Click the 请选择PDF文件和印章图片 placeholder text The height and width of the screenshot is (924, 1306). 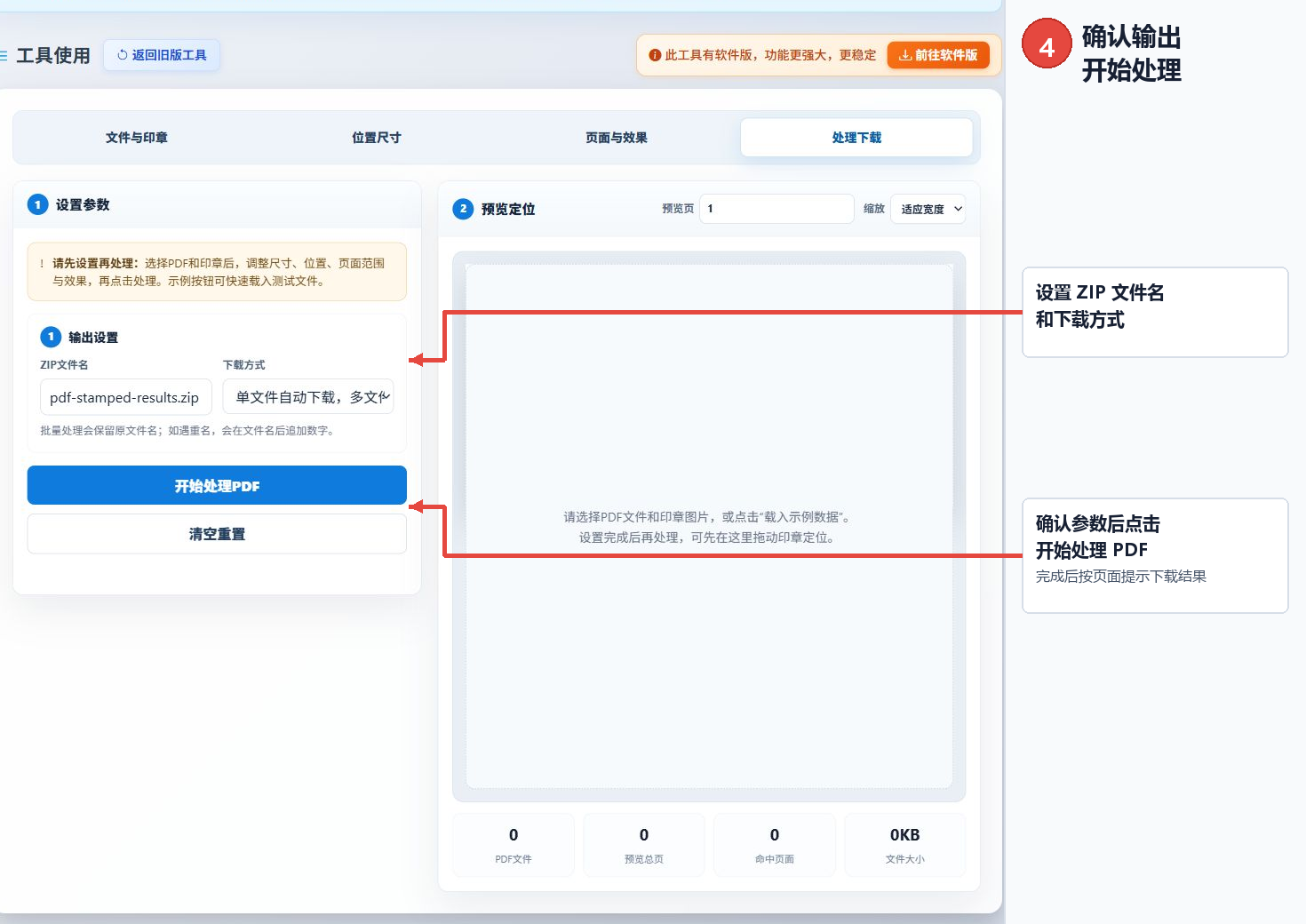pyautogui.click(x=708, y=527)
